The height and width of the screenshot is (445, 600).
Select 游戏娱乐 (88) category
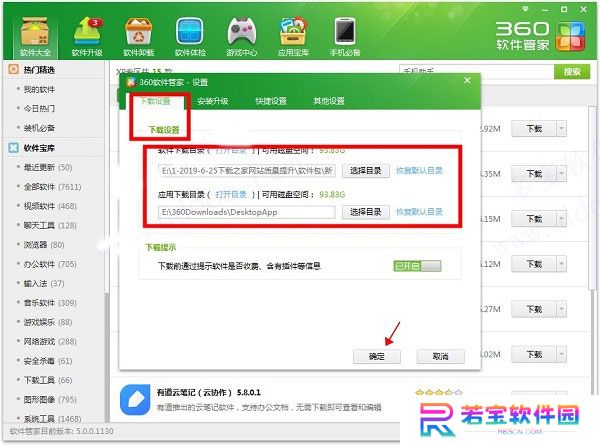[48, 322]
